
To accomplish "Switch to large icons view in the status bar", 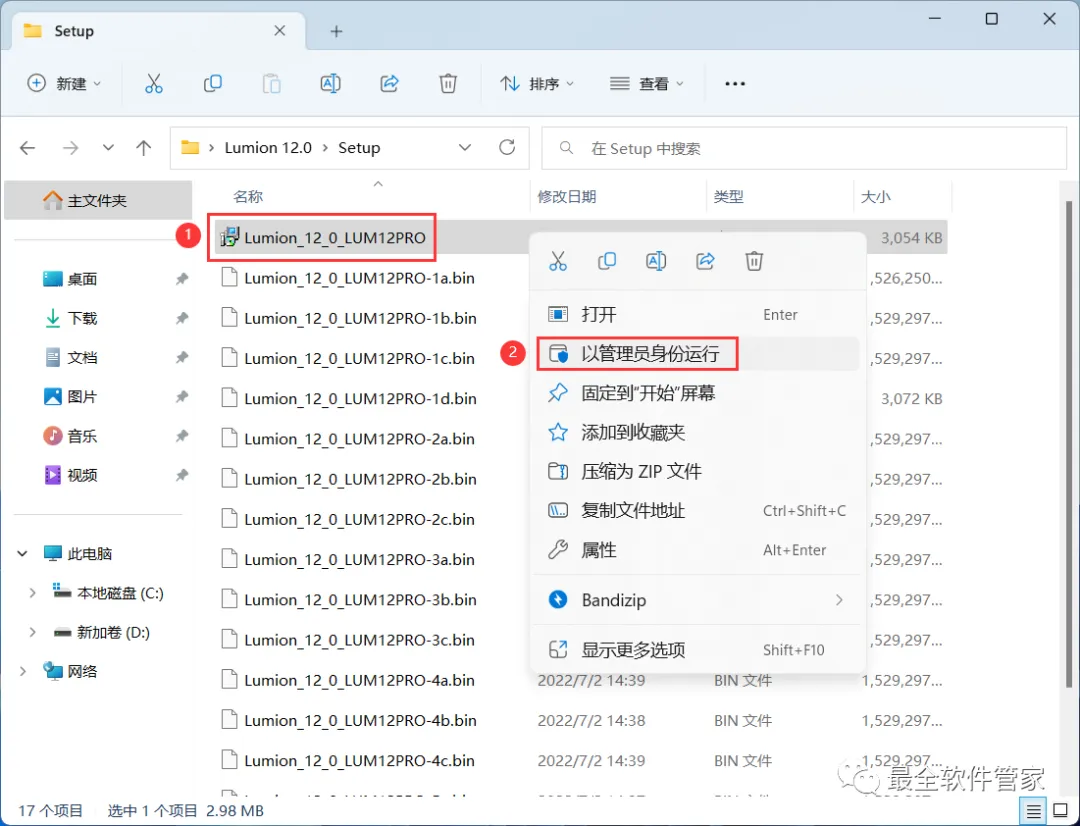I will [x=1061, y=811].
